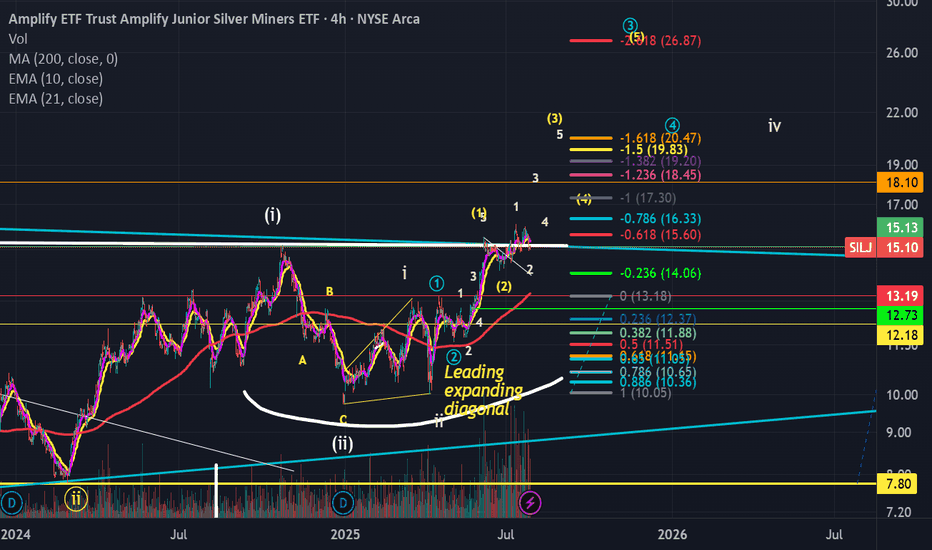
Task: Click the purple lightning bolt event icon
Action: [530, 503]
